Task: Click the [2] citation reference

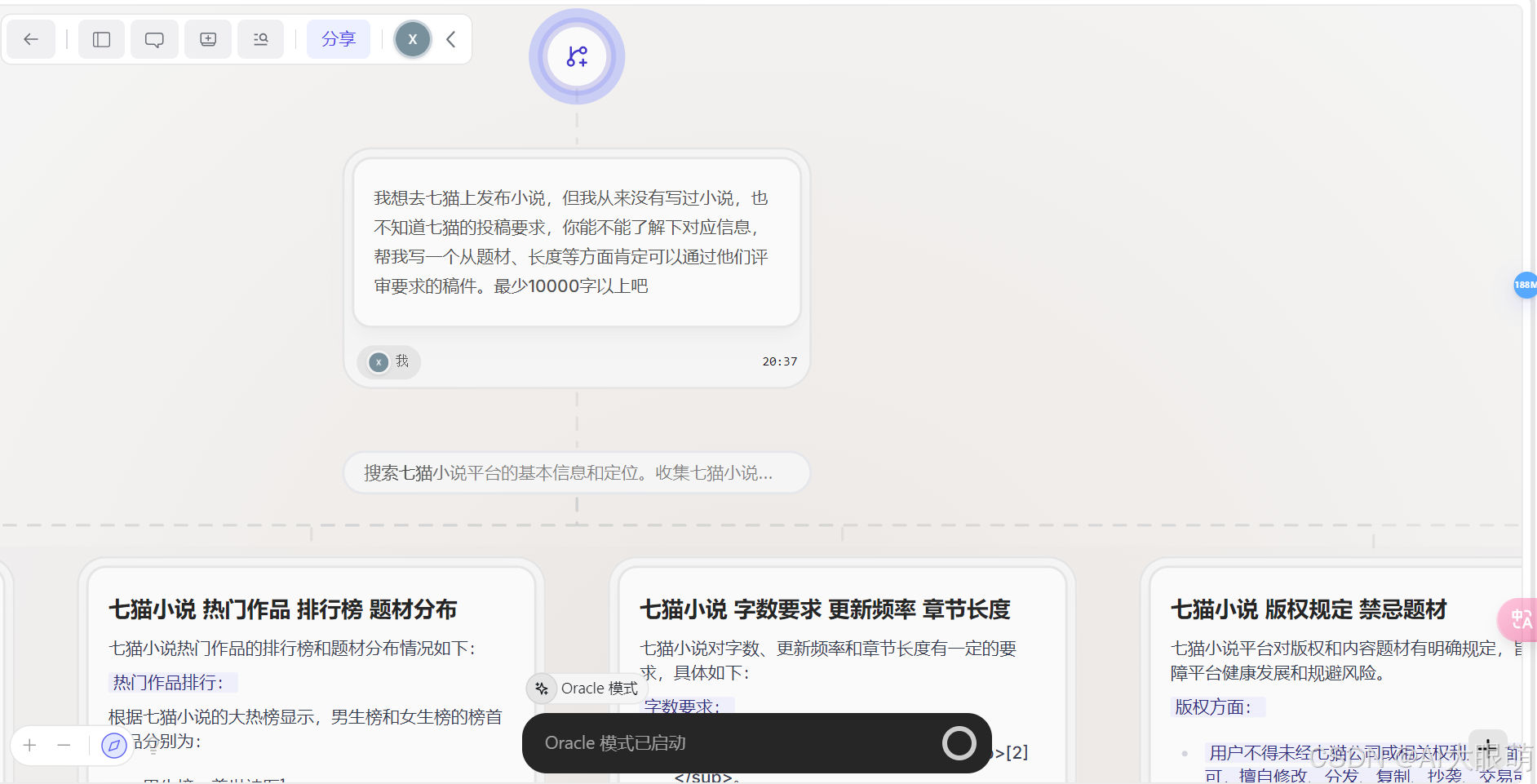Action: (x=1017, y=752)
